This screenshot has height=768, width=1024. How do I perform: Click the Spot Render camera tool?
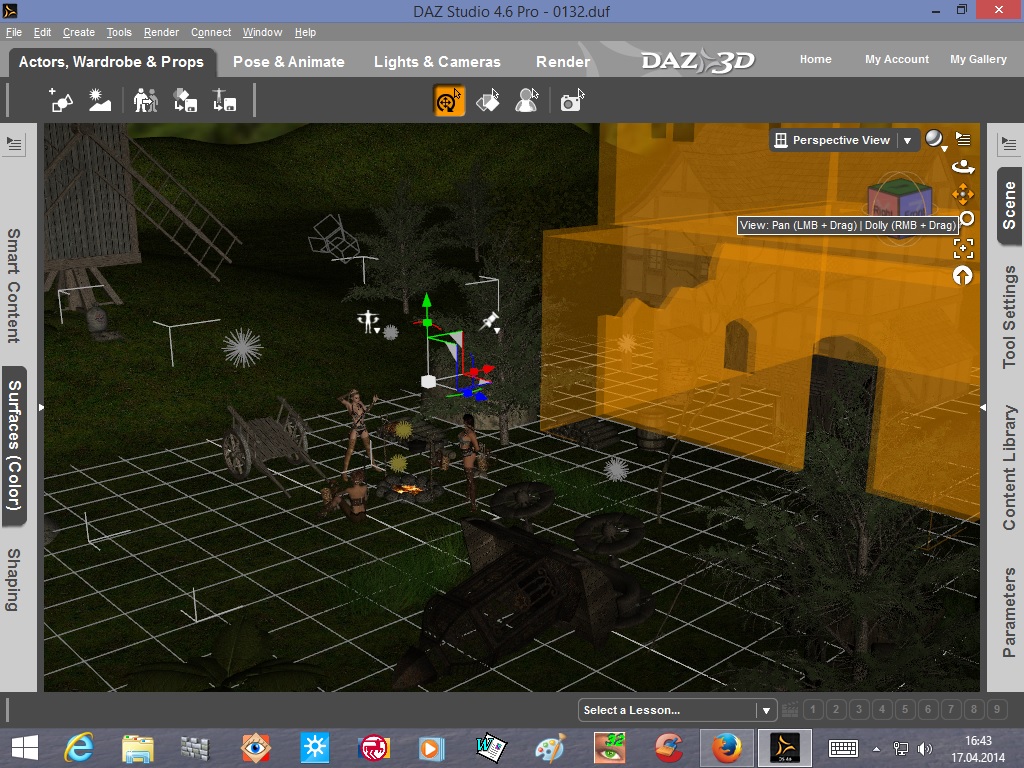[572, 101]
